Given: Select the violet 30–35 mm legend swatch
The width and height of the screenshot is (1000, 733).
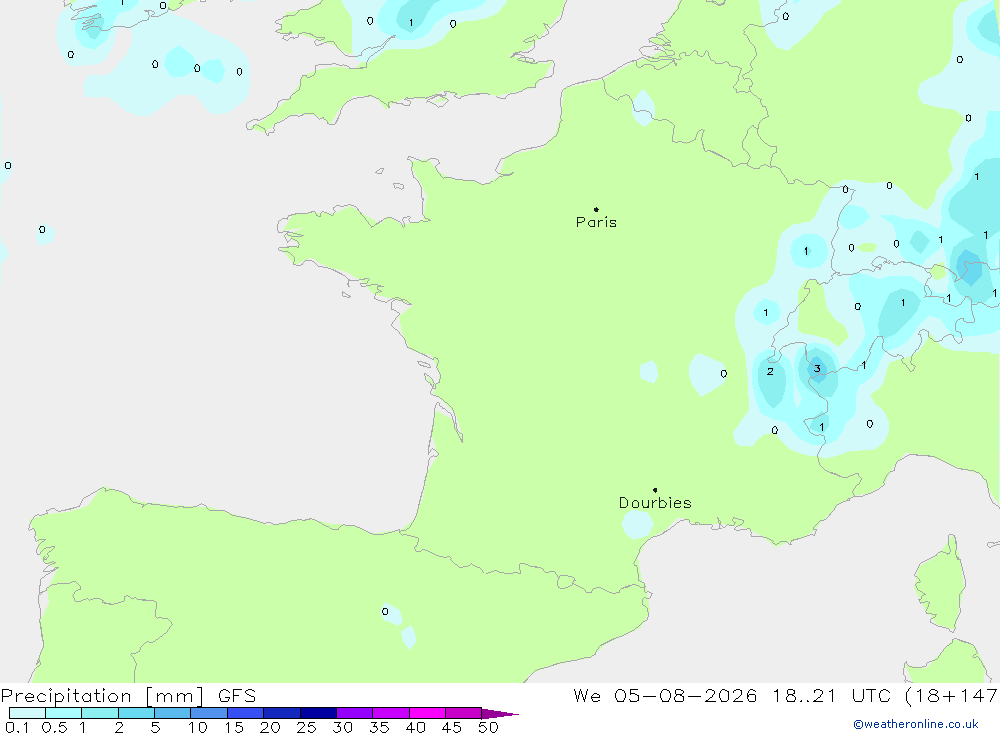Looking at the screenshot, I should (x=355, y=713).
